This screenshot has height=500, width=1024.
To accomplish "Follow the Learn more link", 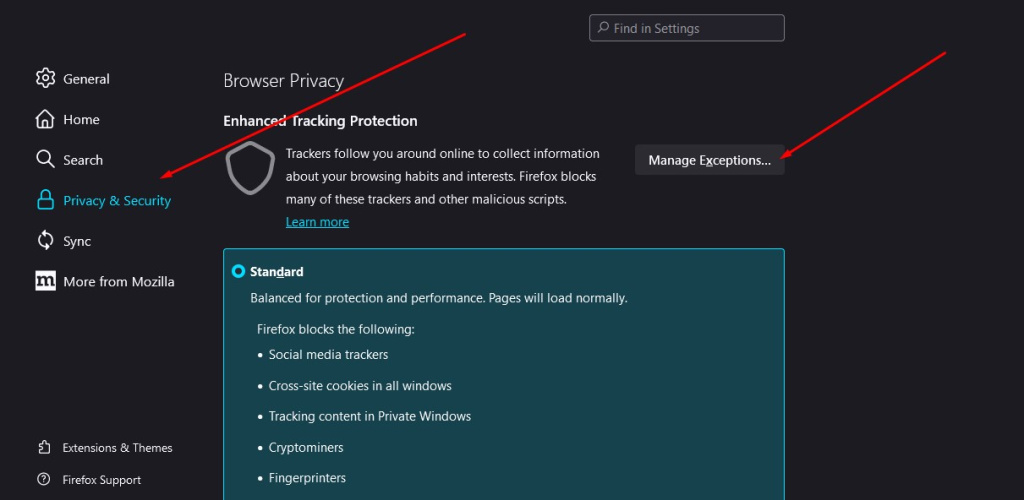I will (x=317, y=222).
